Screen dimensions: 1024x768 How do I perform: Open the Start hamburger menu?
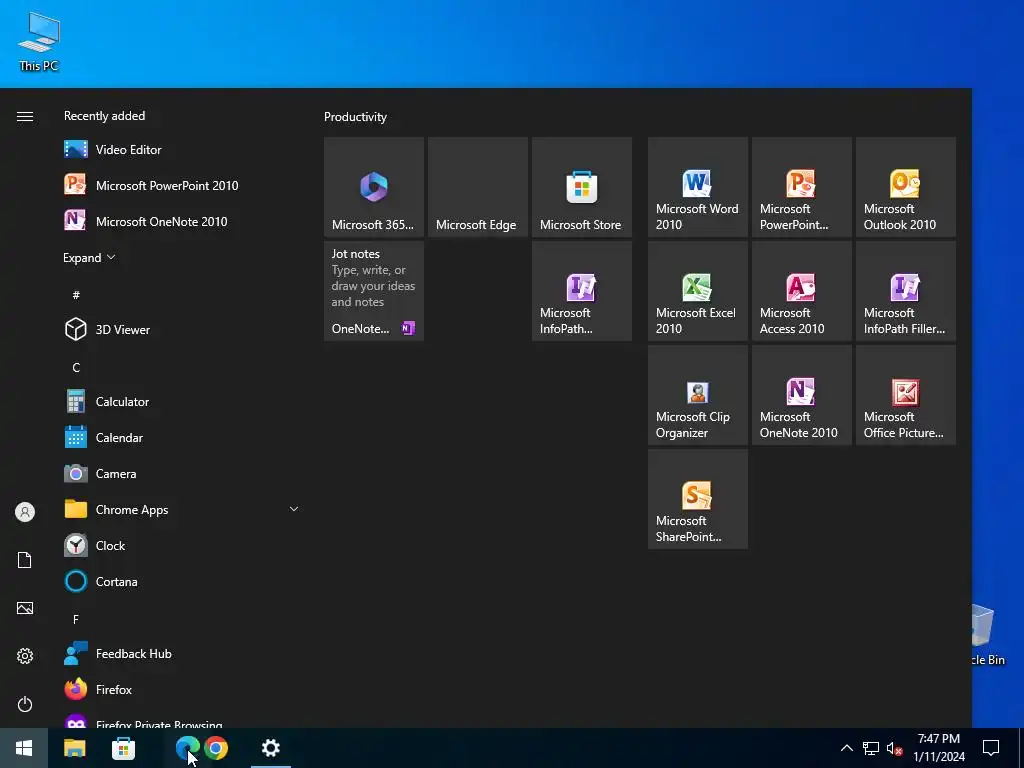click(25, 116)
